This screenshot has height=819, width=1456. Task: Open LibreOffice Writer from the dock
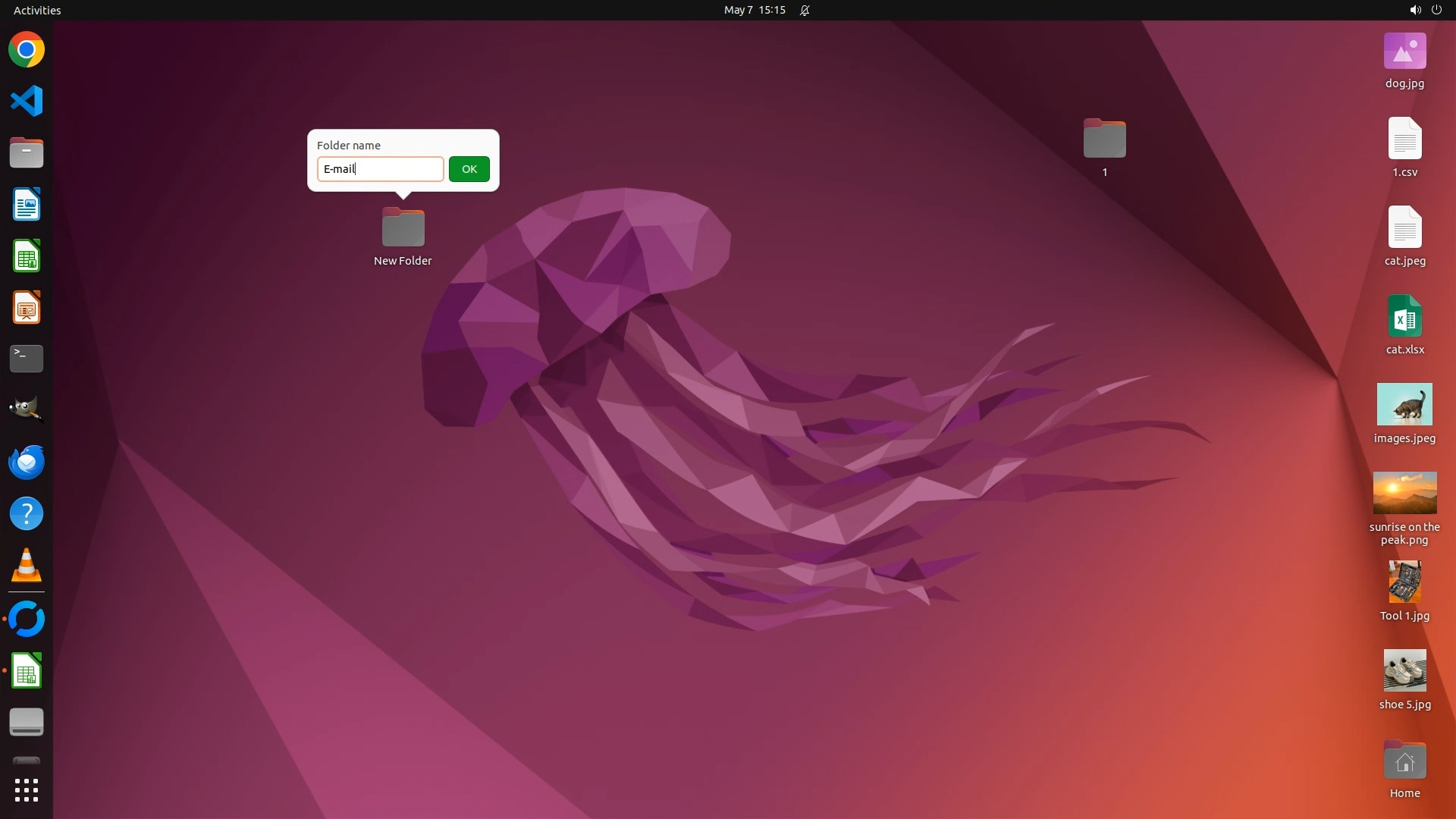(27, 205)
